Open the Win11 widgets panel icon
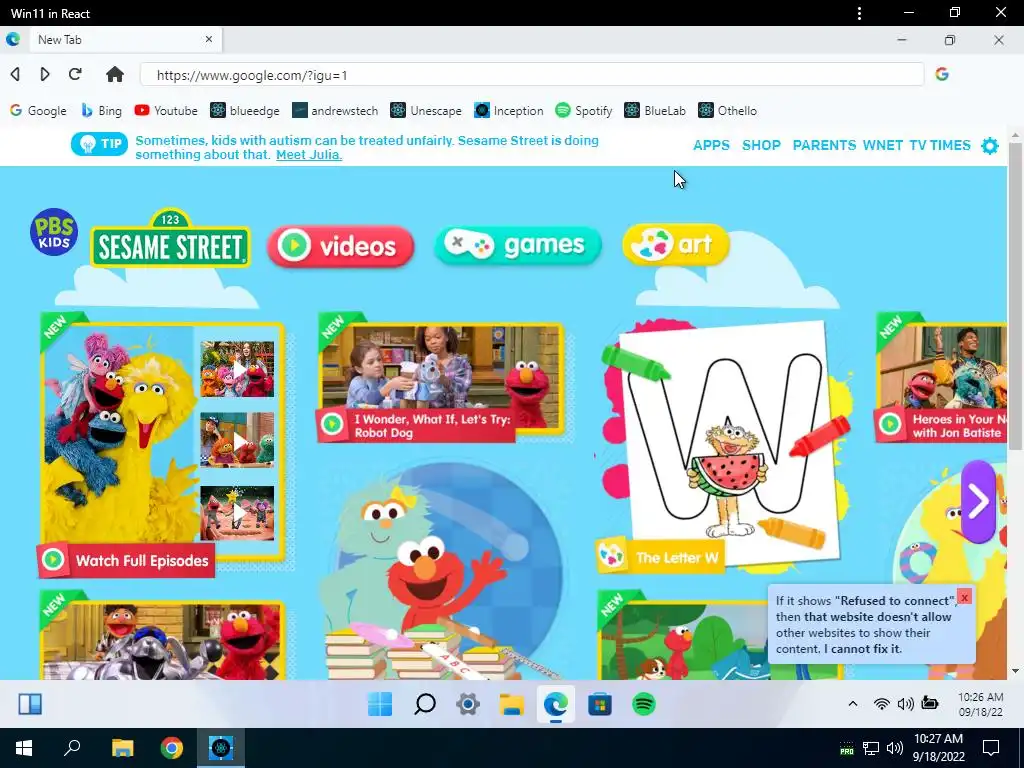Screen dimensions: 1024x768 point(30,704)
